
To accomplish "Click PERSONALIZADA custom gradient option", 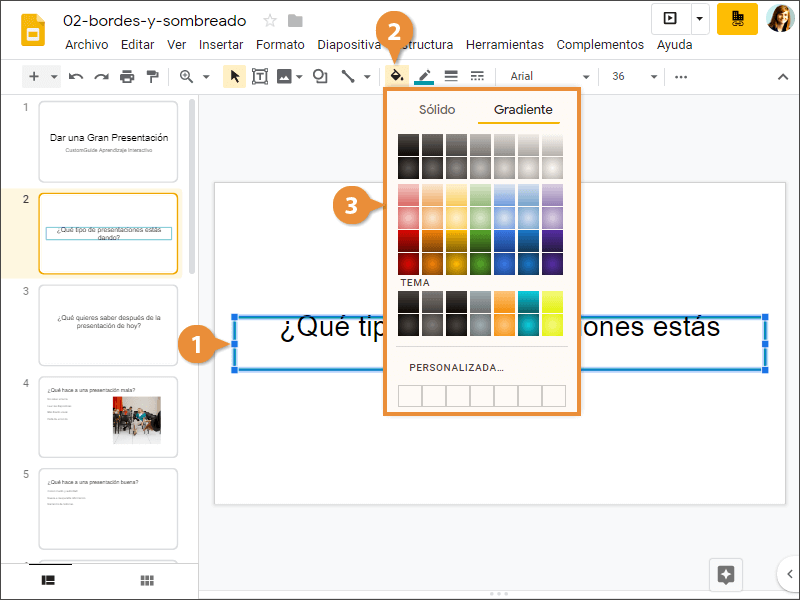I will pyautogui.click(x=456, y=368).
